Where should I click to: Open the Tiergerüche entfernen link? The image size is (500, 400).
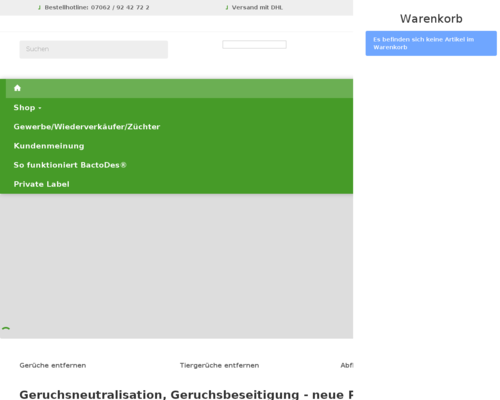click(x=219, y=365)
